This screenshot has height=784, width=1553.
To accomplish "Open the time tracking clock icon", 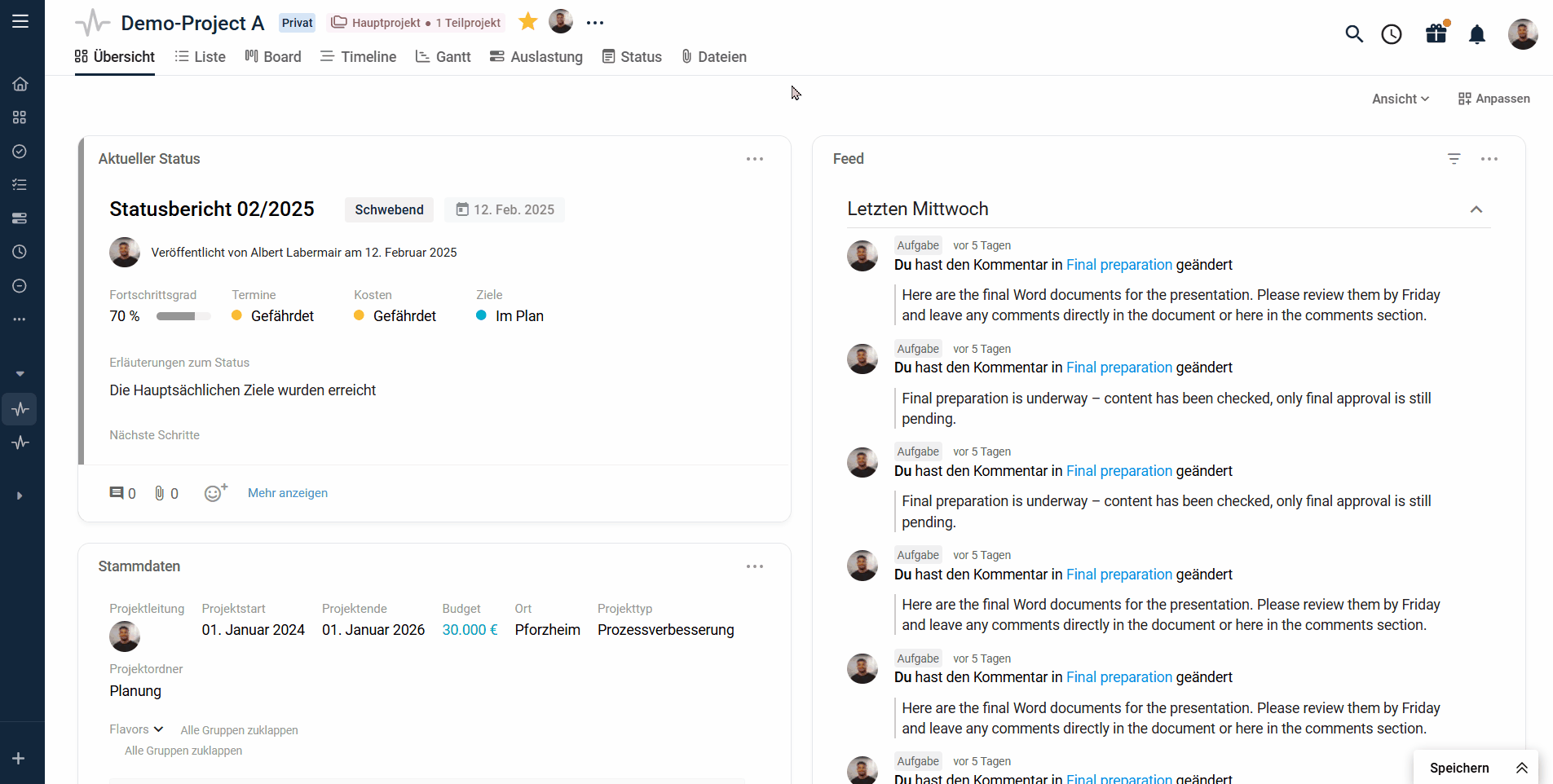I will tap(1392, 34).
